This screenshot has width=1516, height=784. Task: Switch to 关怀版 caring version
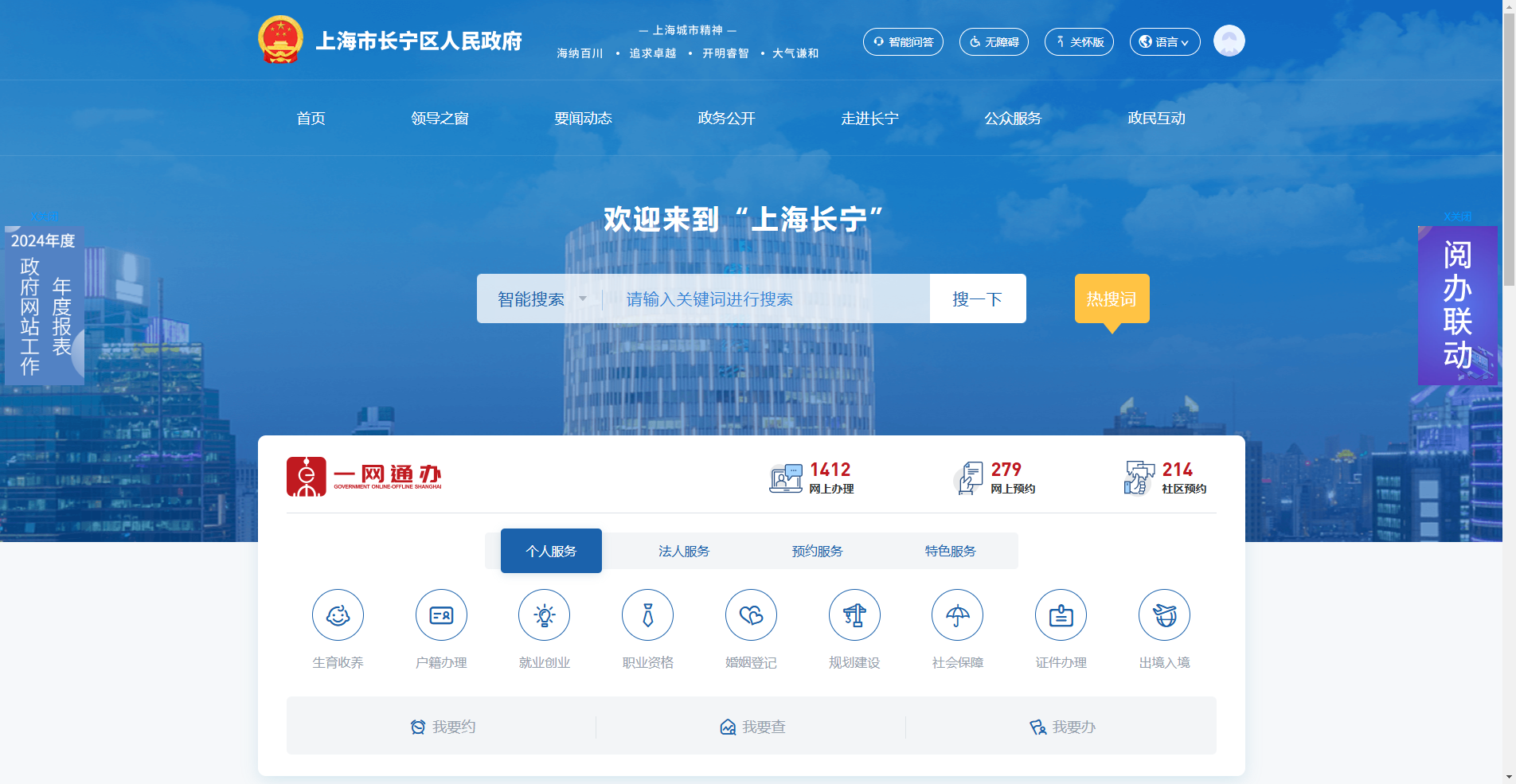pos(1078,41)
